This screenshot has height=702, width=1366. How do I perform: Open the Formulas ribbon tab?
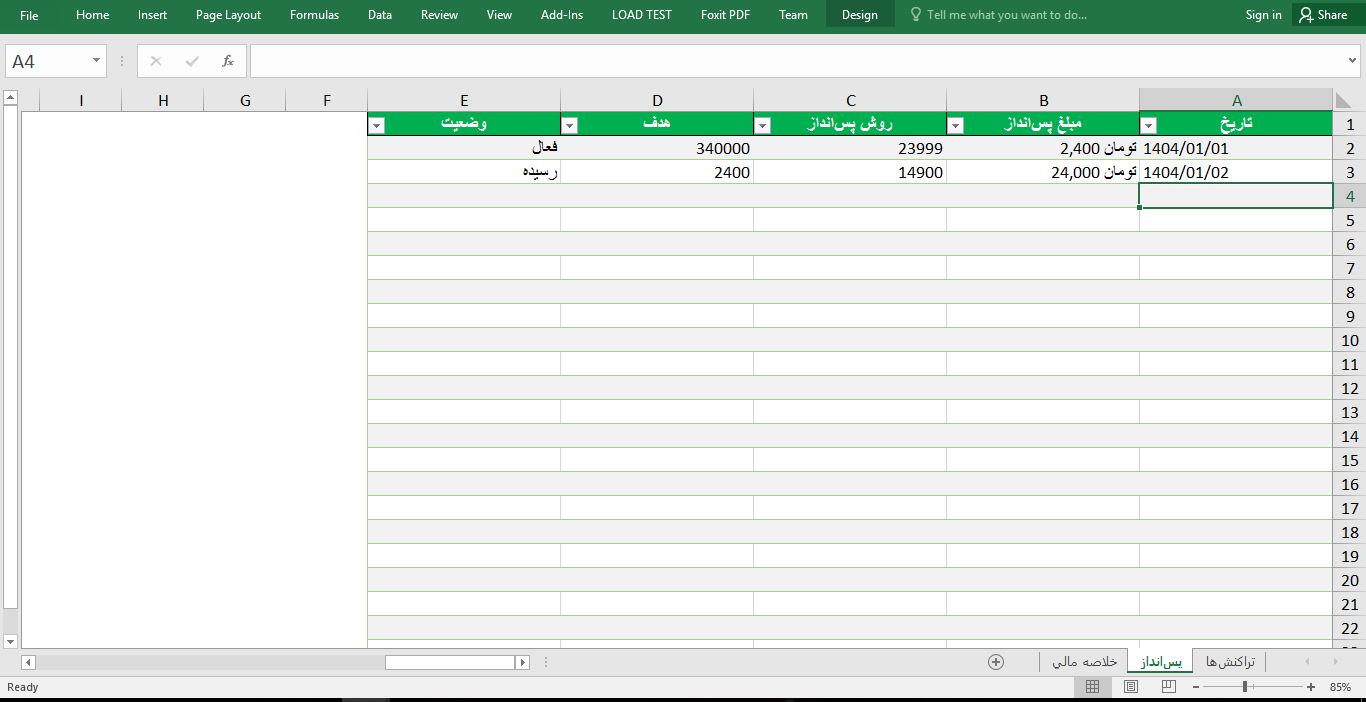point(314,15)
